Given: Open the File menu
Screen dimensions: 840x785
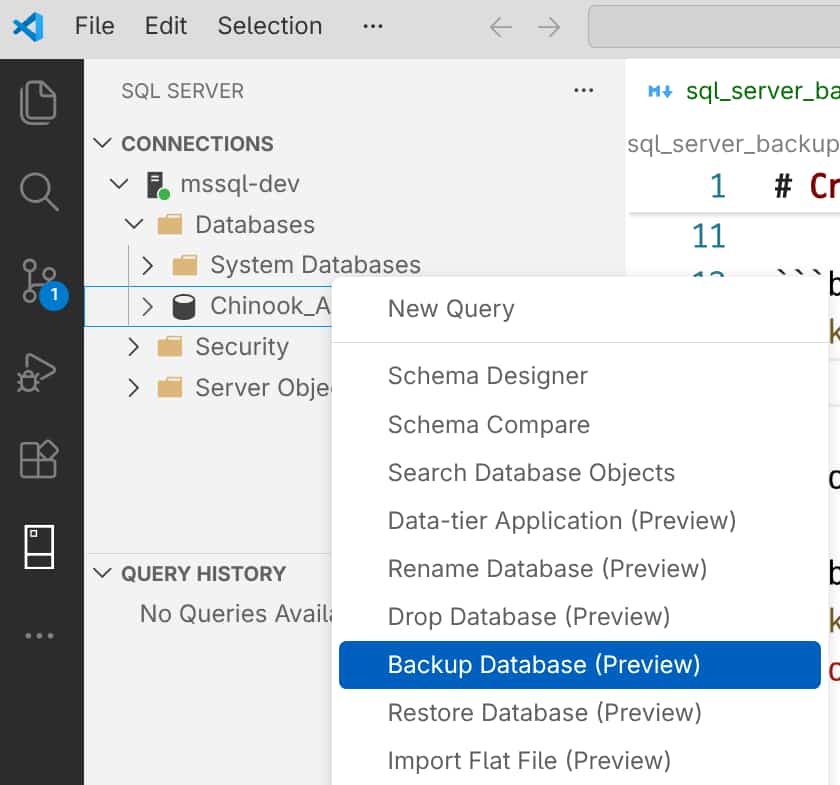Looking at the screenshot, I should pyautogui.click(x=94, y=26).
